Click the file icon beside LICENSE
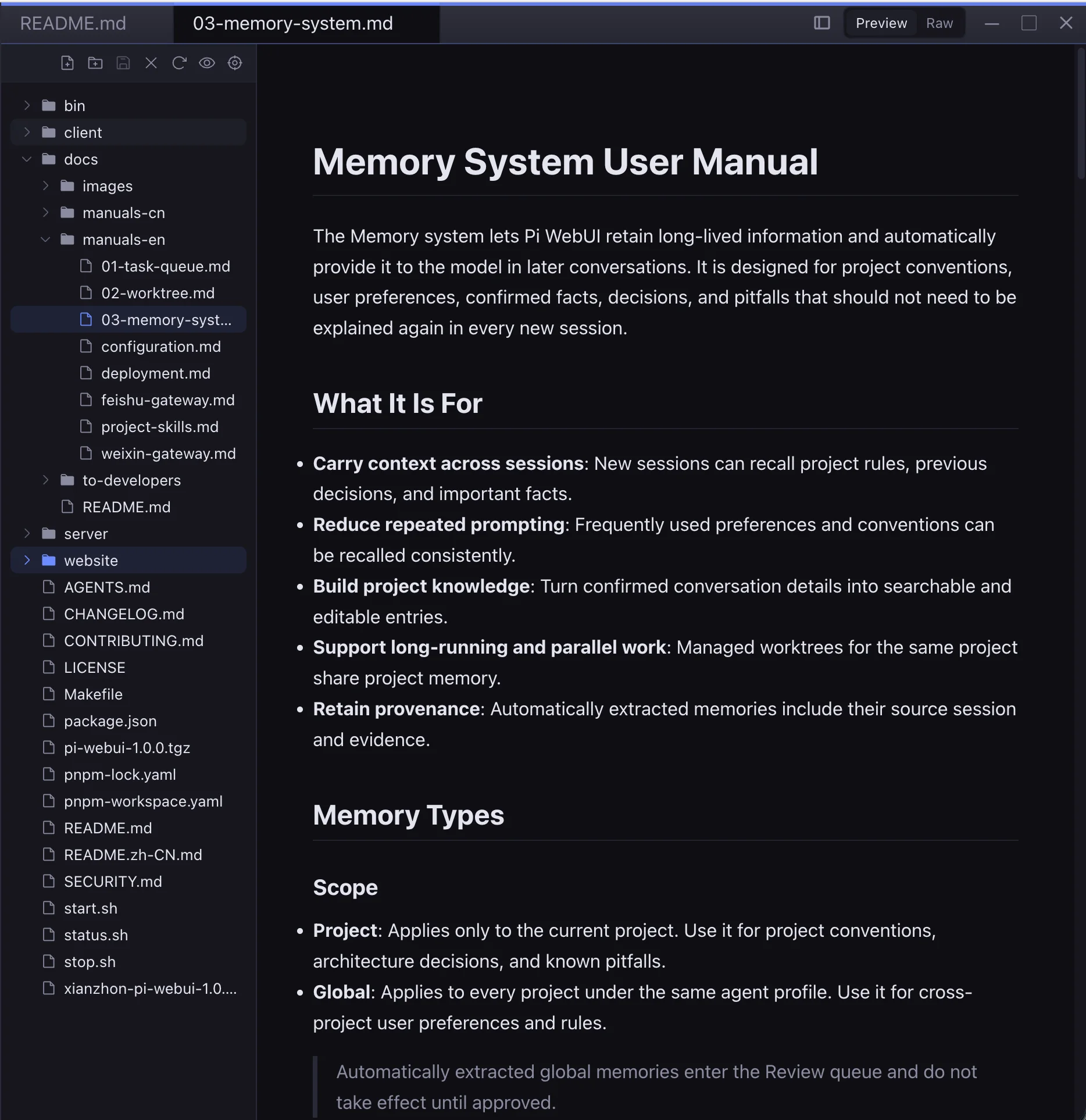Viewport: 1086px width, 1120px height. 49,667
